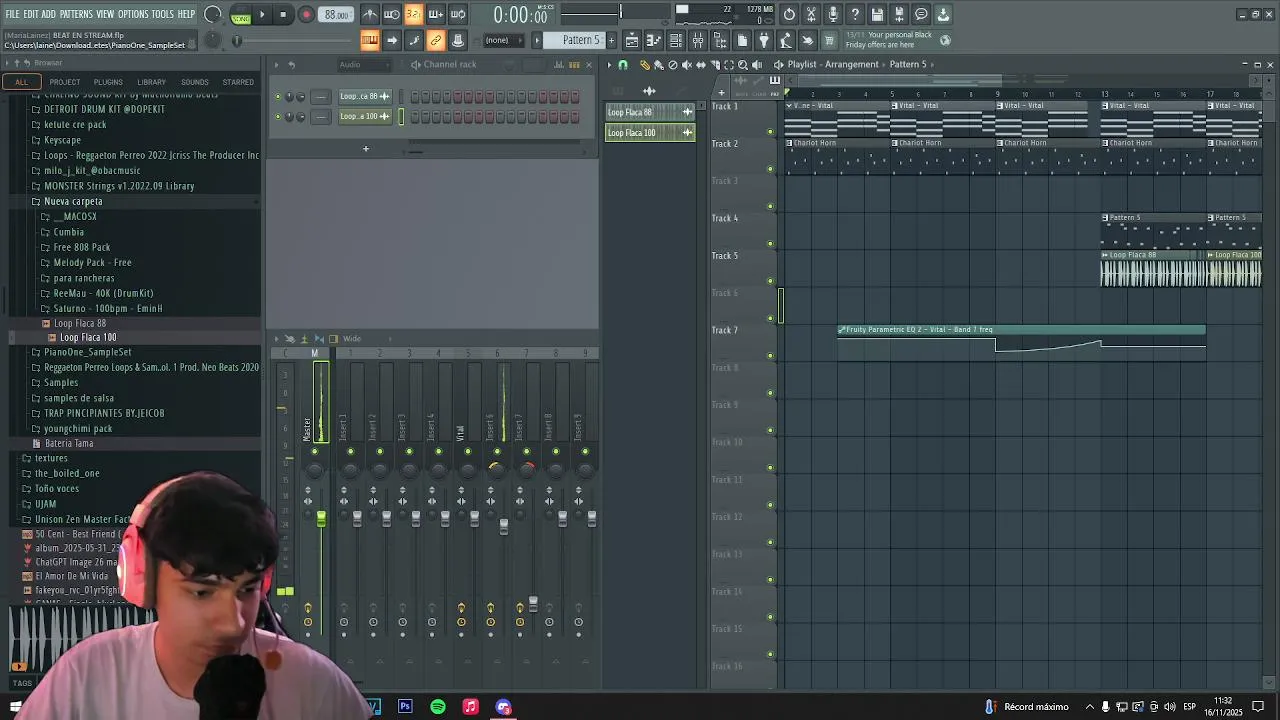Select Loop Flaca 88 in the picker
The height and width of the screenshot is (720, 1280).
click(649, 112)
